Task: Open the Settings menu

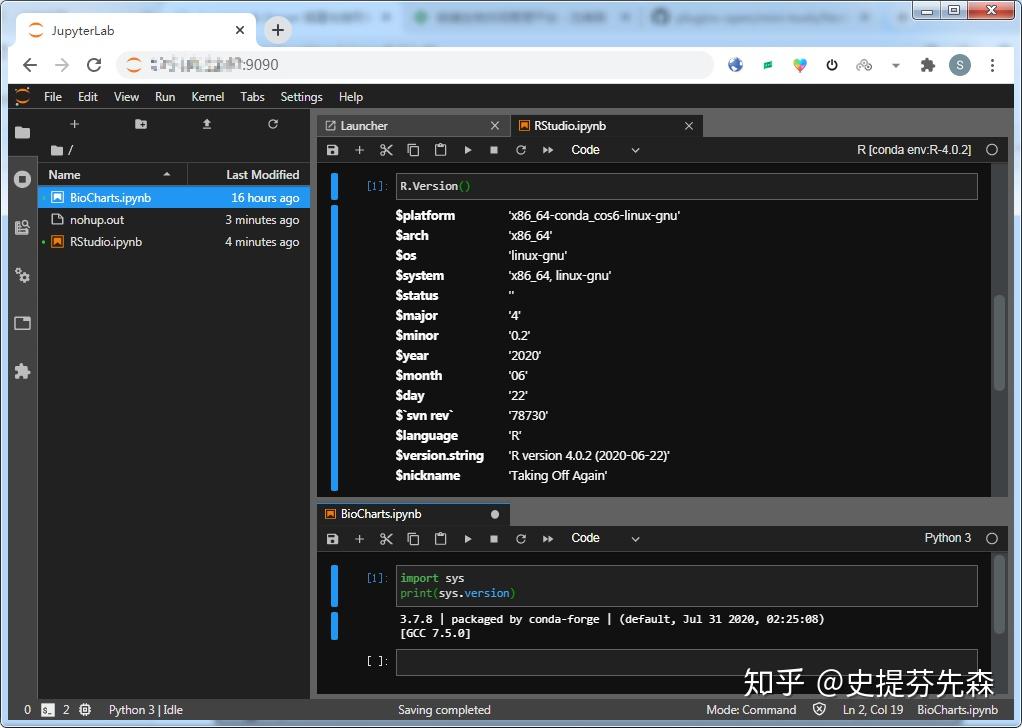Action: point(300,97)
